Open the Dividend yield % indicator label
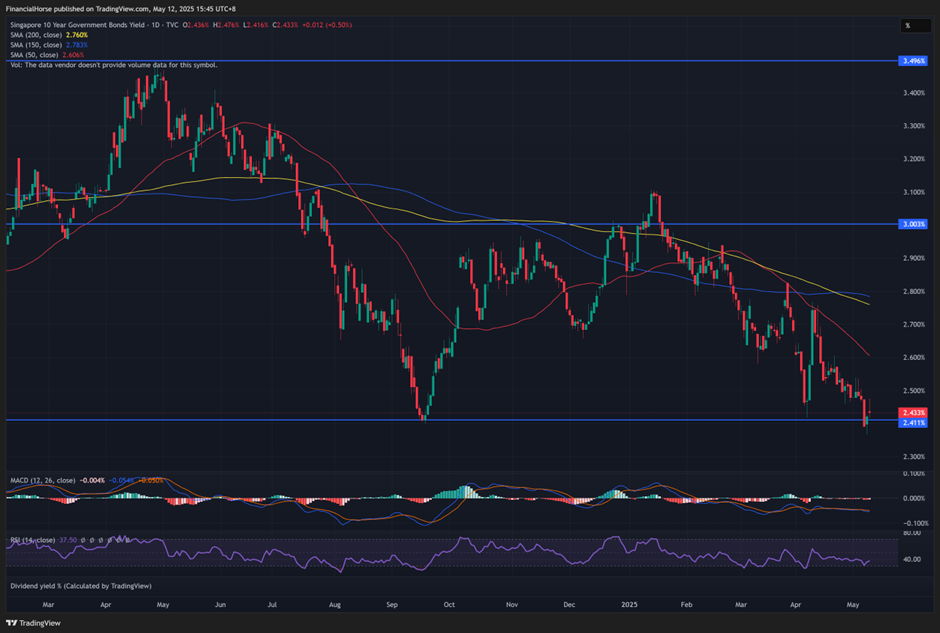This screenshot has width=940, height=633. (x=70, y=585)
